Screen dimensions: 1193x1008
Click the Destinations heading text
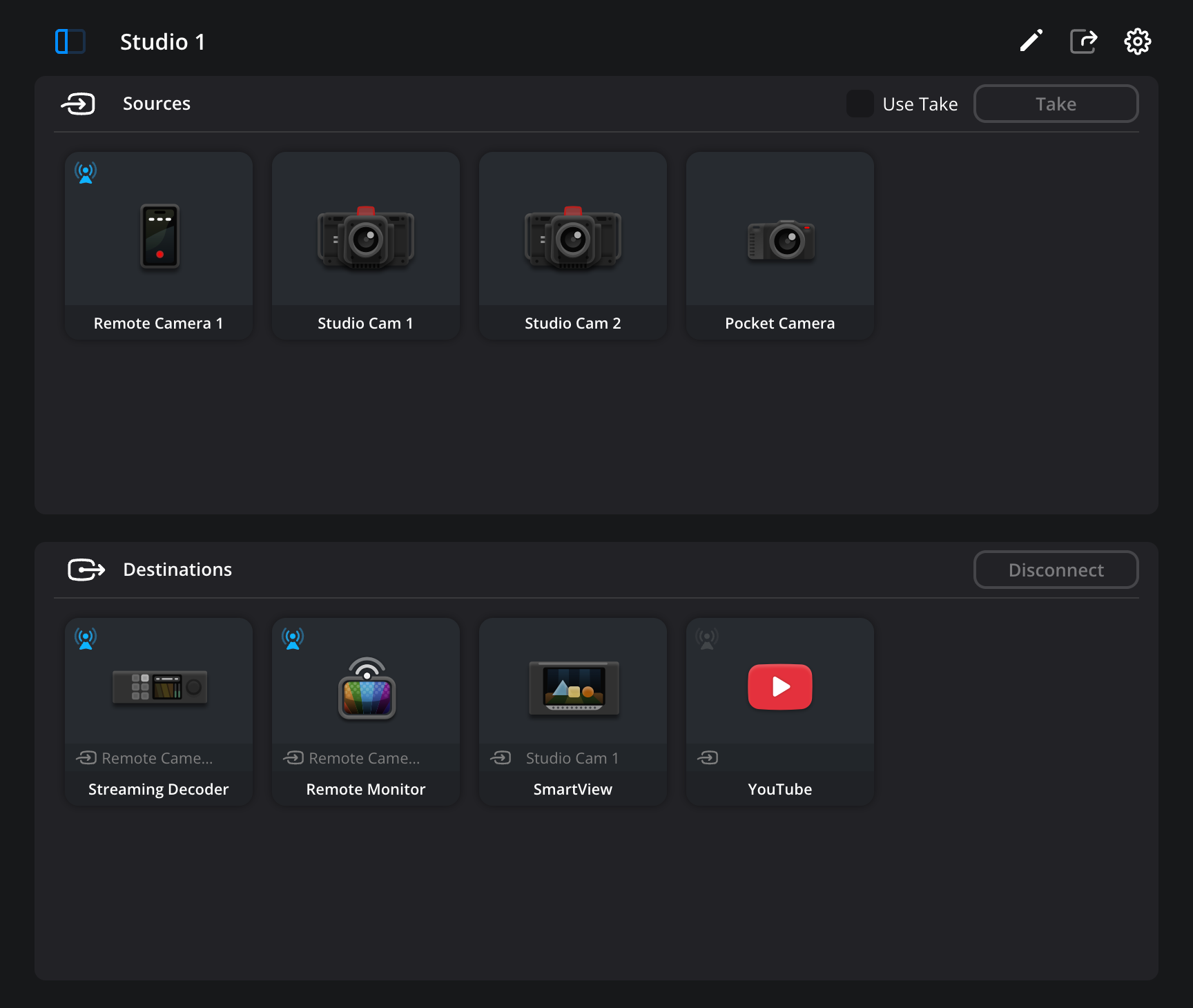(x=177, y=570)
